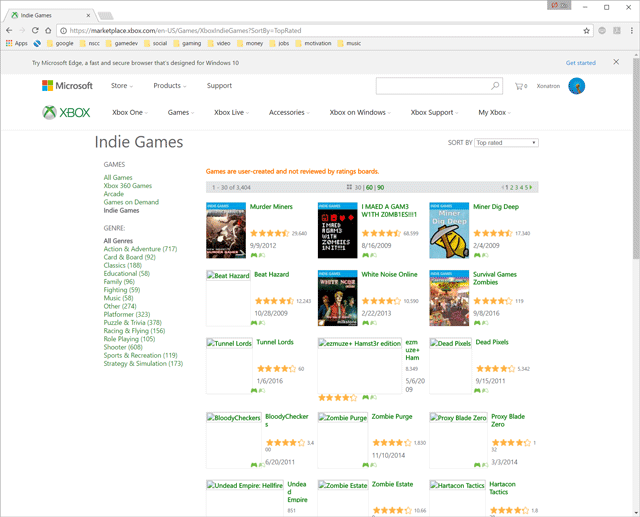Click the search magnifier icon
Screen dimensions: 640x517
click(495, 86)
